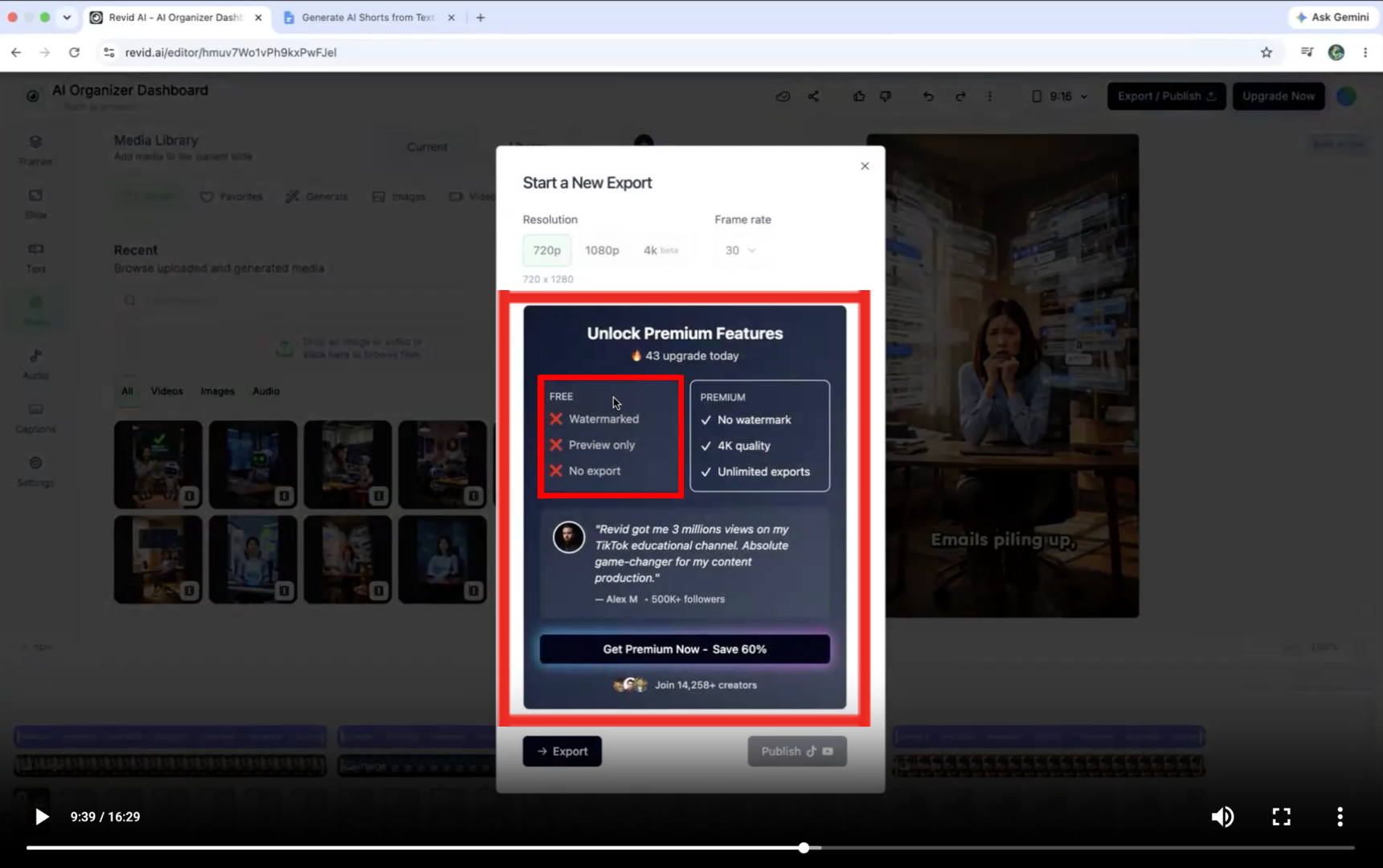This screenshot has height=868, width=1383.
Task: Enter fullscreen video mode
Action: coord(1281,817)
